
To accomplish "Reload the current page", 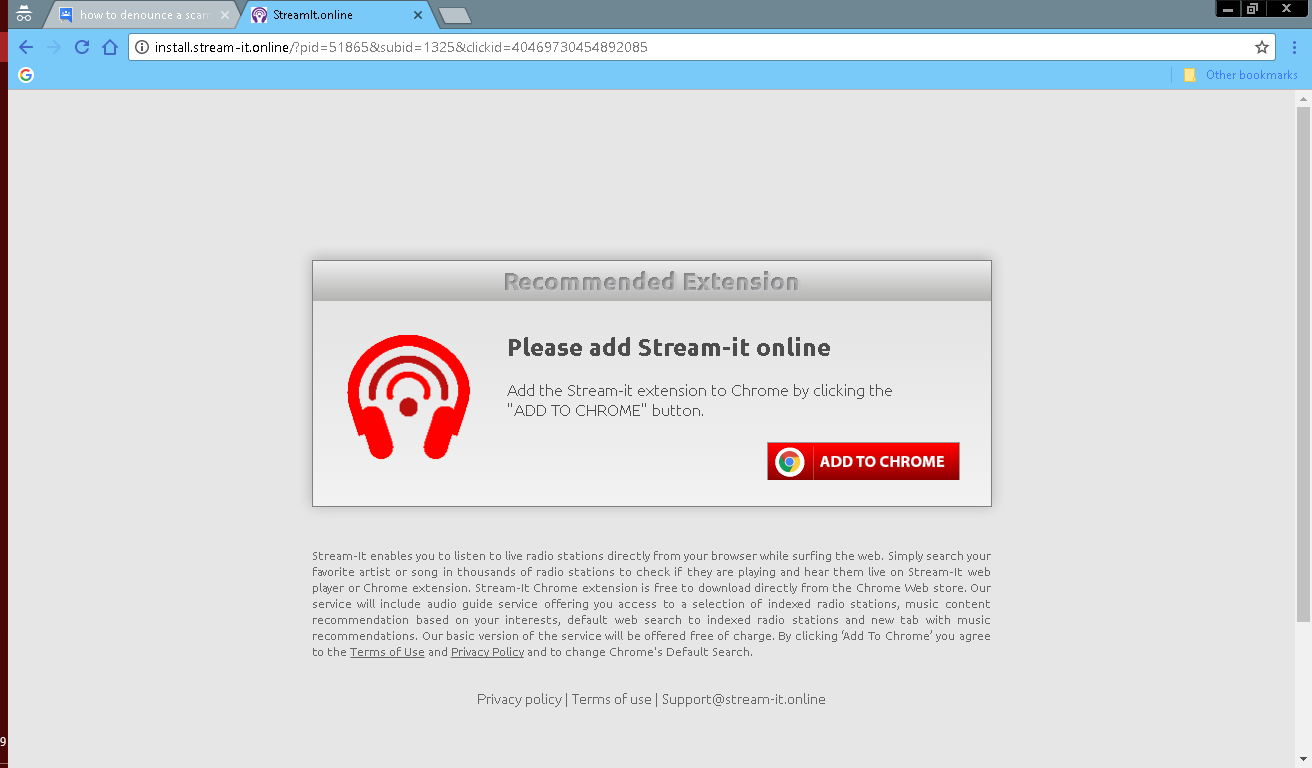I will (x=82, y=47).
